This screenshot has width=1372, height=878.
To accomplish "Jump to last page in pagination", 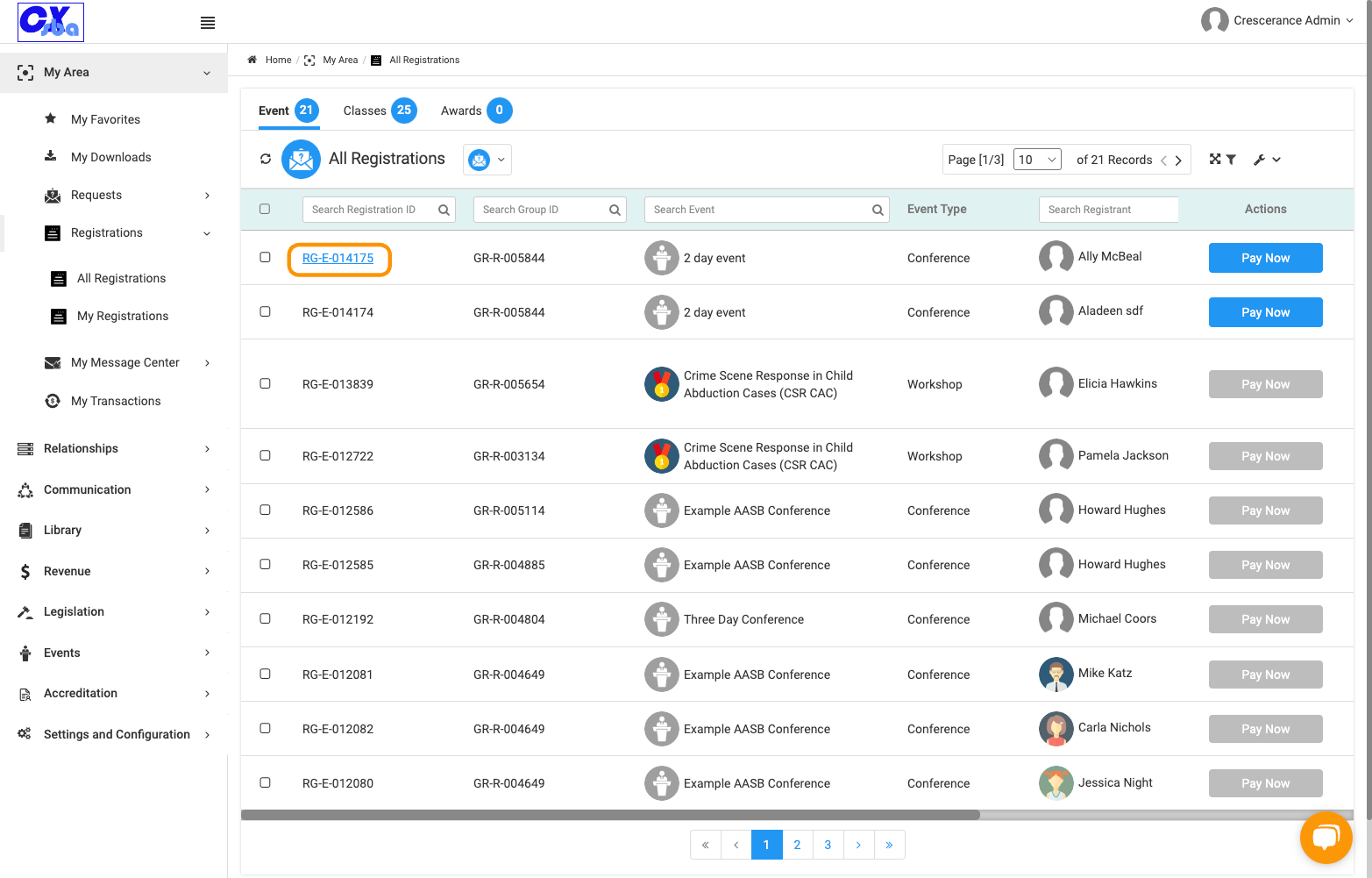I will 889,845.
